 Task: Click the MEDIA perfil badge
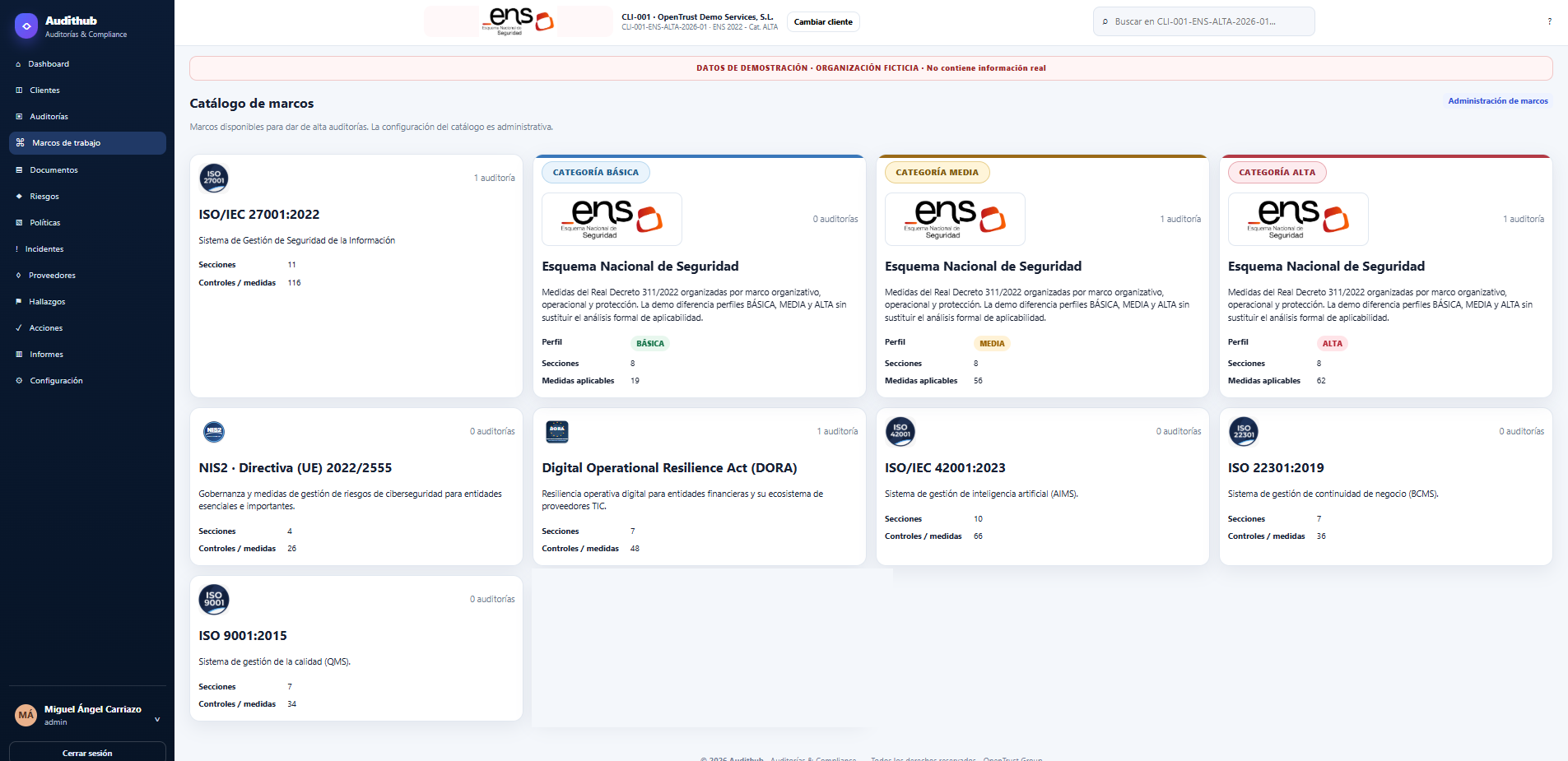coord(992,344)
